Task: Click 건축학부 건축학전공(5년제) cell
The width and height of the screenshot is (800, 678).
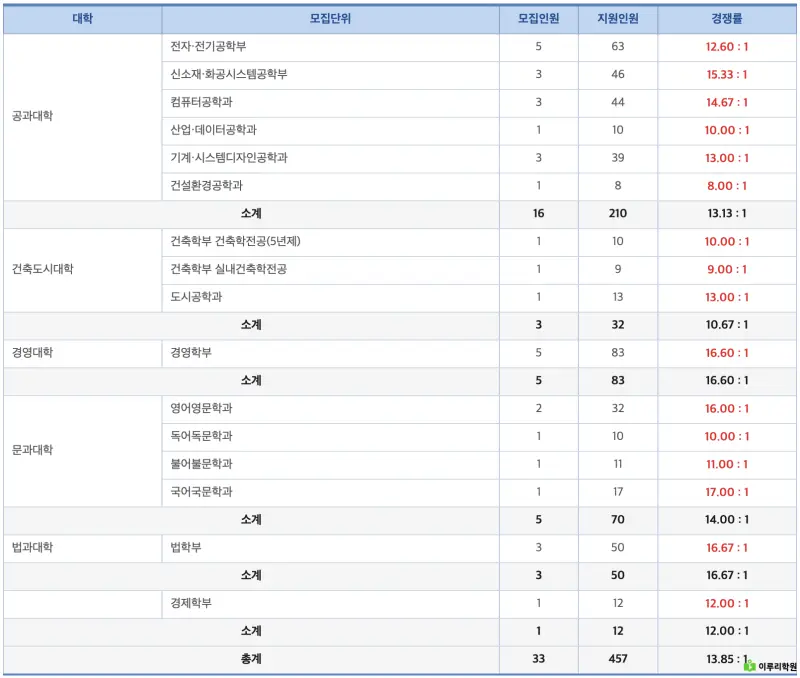Action: point(330,242)
